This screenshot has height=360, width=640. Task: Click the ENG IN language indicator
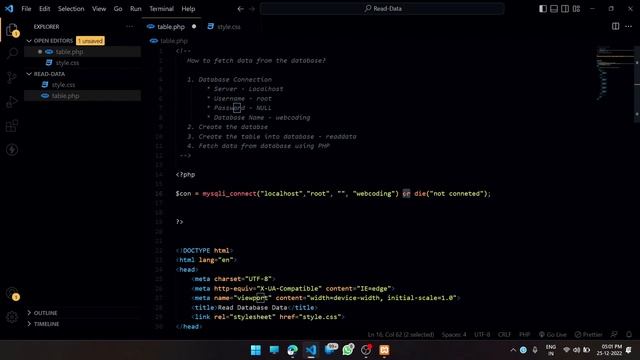(x=551, y=350)
